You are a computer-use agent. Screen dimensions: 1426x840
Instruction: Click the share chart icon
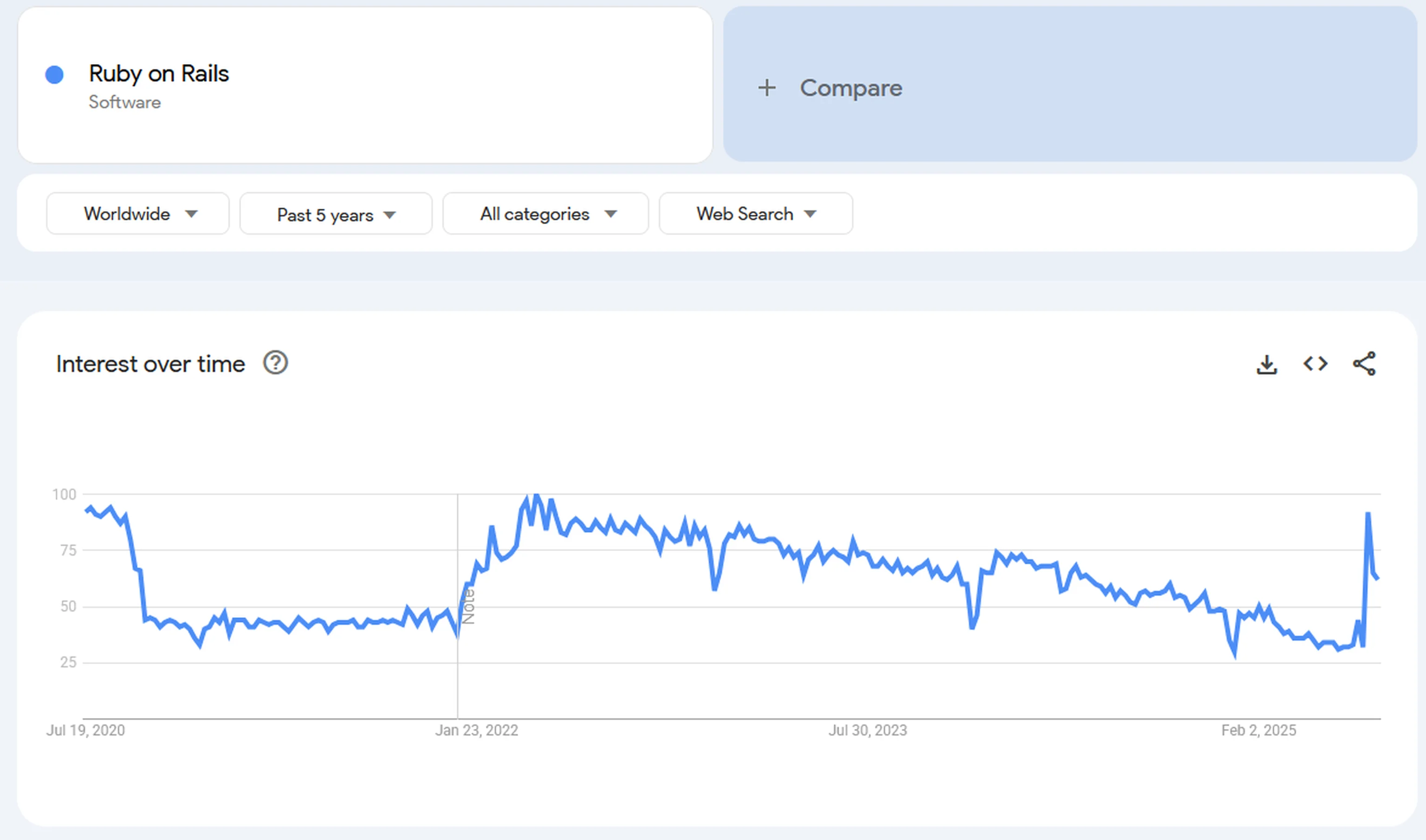click(1364, 363)
